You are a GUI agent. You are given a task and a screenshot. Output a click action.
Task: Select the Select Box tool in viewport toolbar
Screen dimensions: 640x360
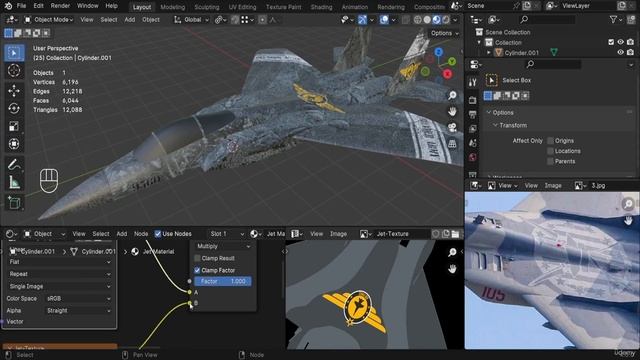pos(14,53)
